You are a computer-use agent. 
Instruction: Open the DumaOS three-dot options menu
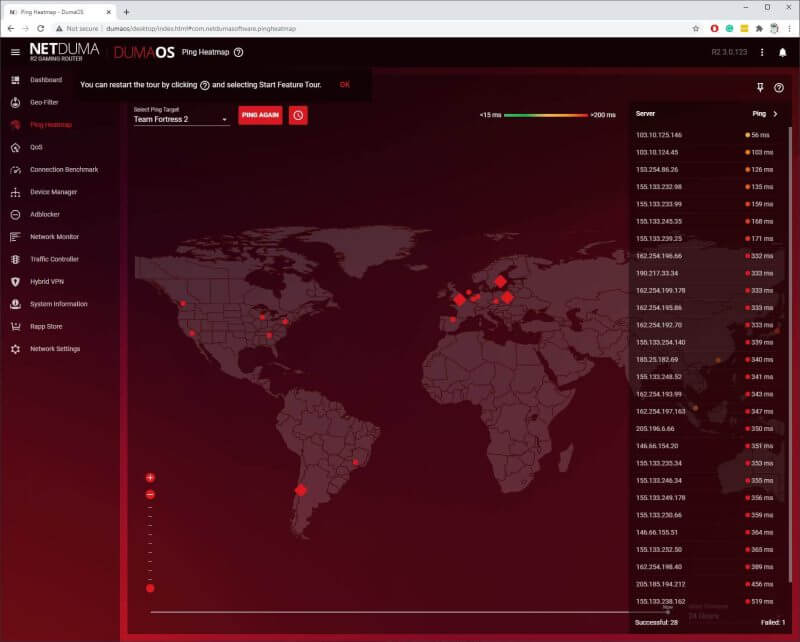coord(762,53)
